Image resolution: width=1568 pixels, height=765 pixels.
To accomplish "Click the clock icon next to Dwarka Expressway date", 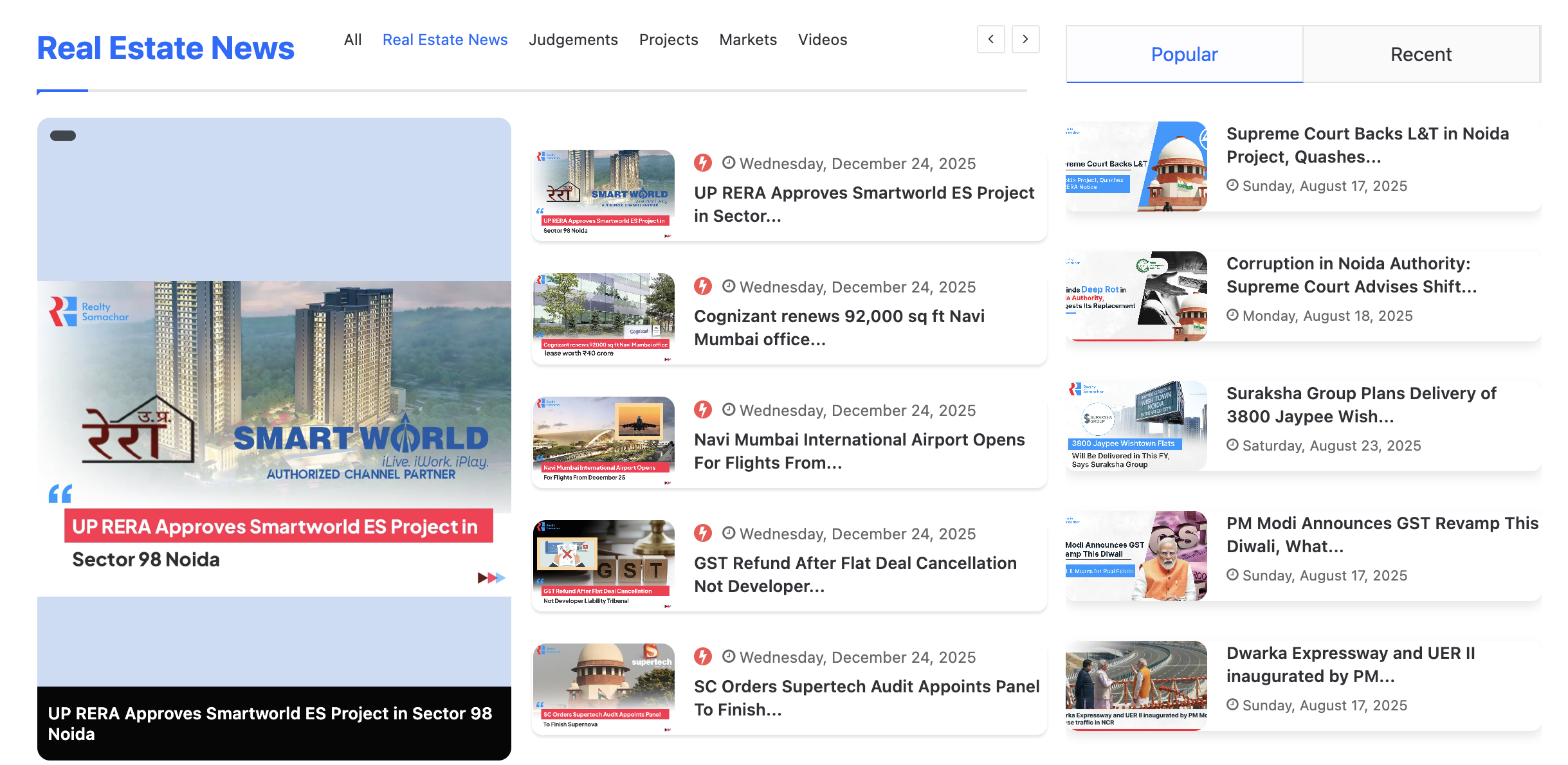I will [1232, 705].
